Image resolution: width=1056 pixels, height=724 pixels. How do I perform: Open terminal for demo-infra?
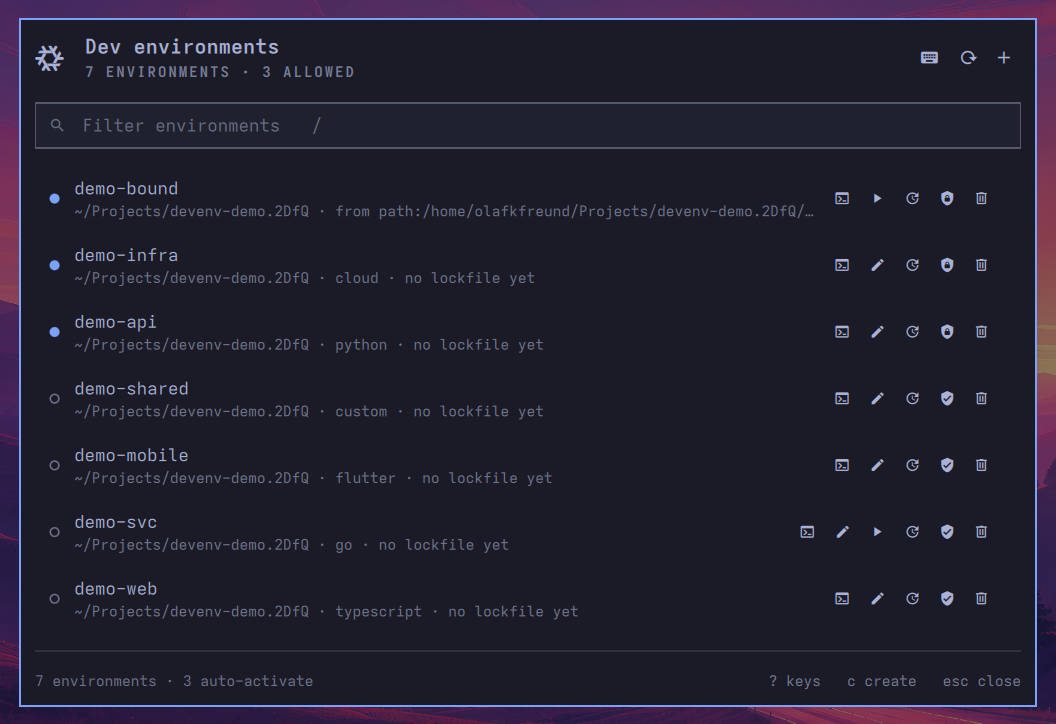tap(842, 265)
